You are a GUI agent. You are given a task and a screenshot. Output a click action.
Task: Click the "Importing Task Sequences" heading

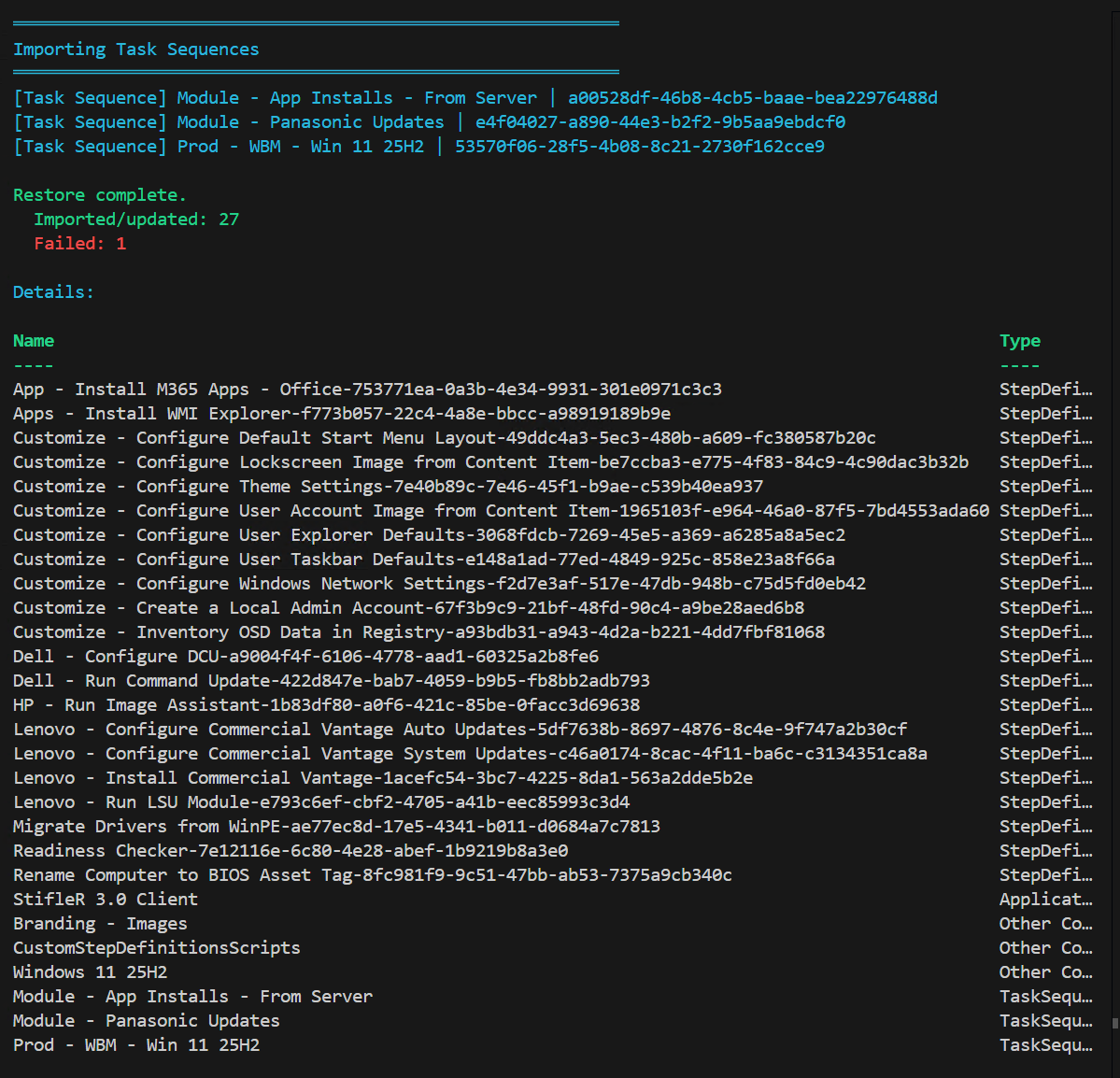pos(135,50)
